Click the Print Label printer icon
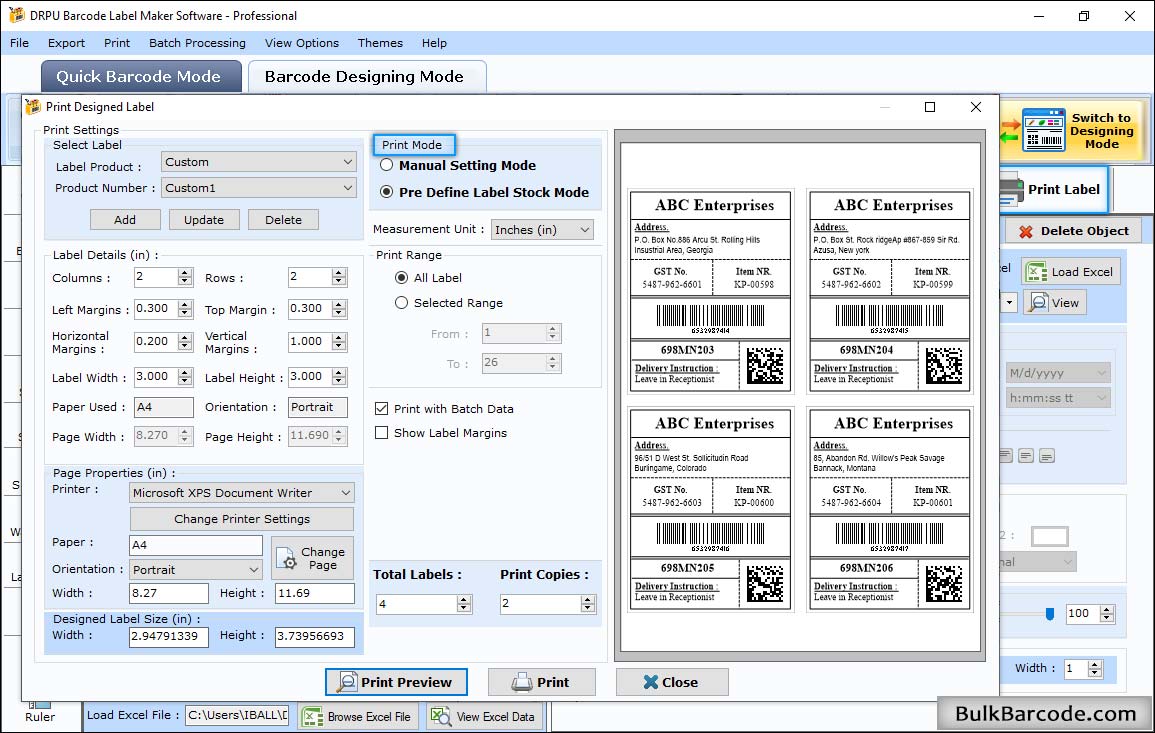The height and width of the screenshot is (733, 1155). pyautogui.click(x=1012, y=190)
